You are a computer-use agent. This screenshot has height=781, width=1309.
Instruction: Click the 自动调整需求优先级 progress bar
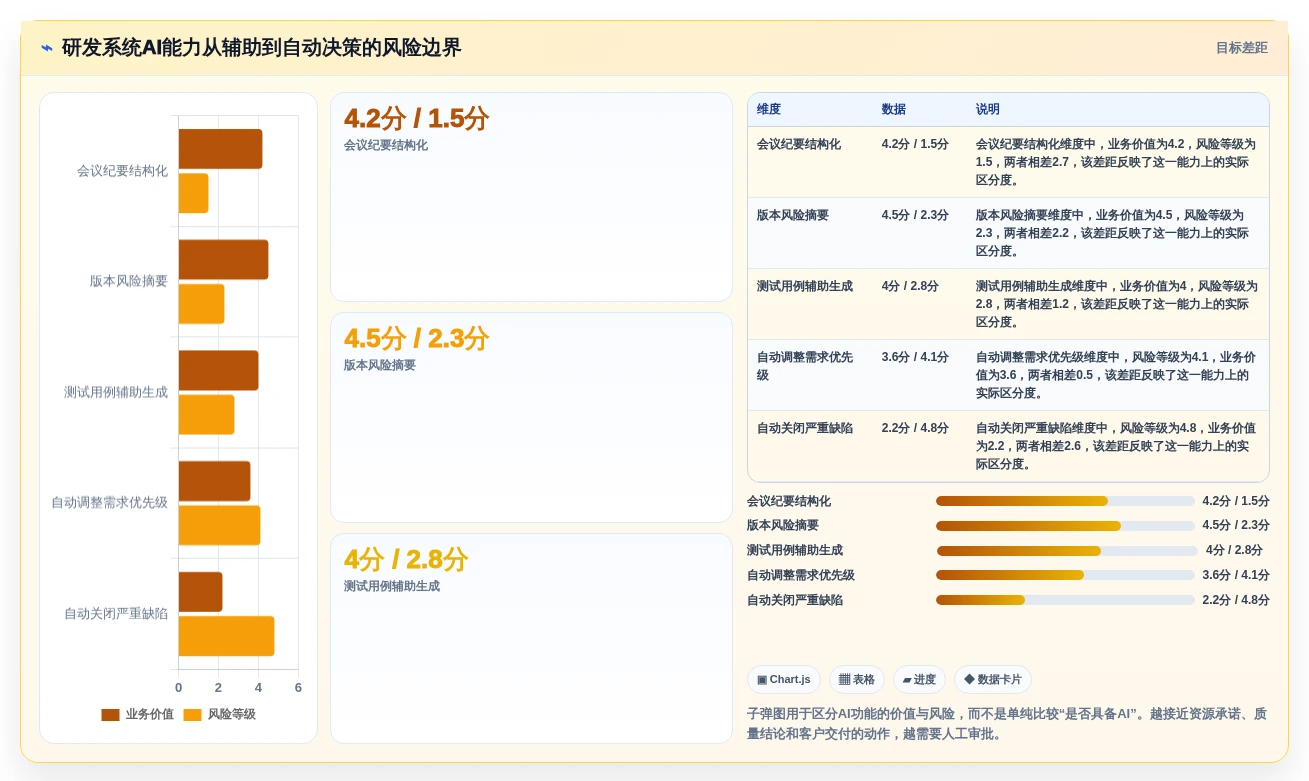click(x=1065, y=575)
